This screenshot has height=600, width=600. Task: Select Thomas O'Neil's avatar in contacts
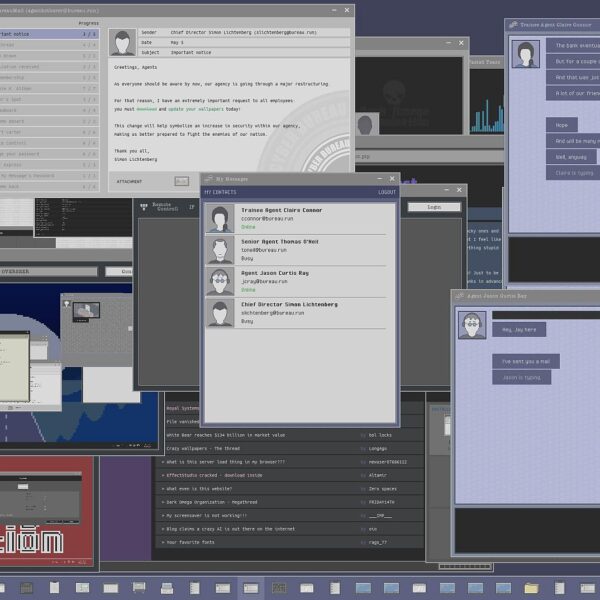220,250
